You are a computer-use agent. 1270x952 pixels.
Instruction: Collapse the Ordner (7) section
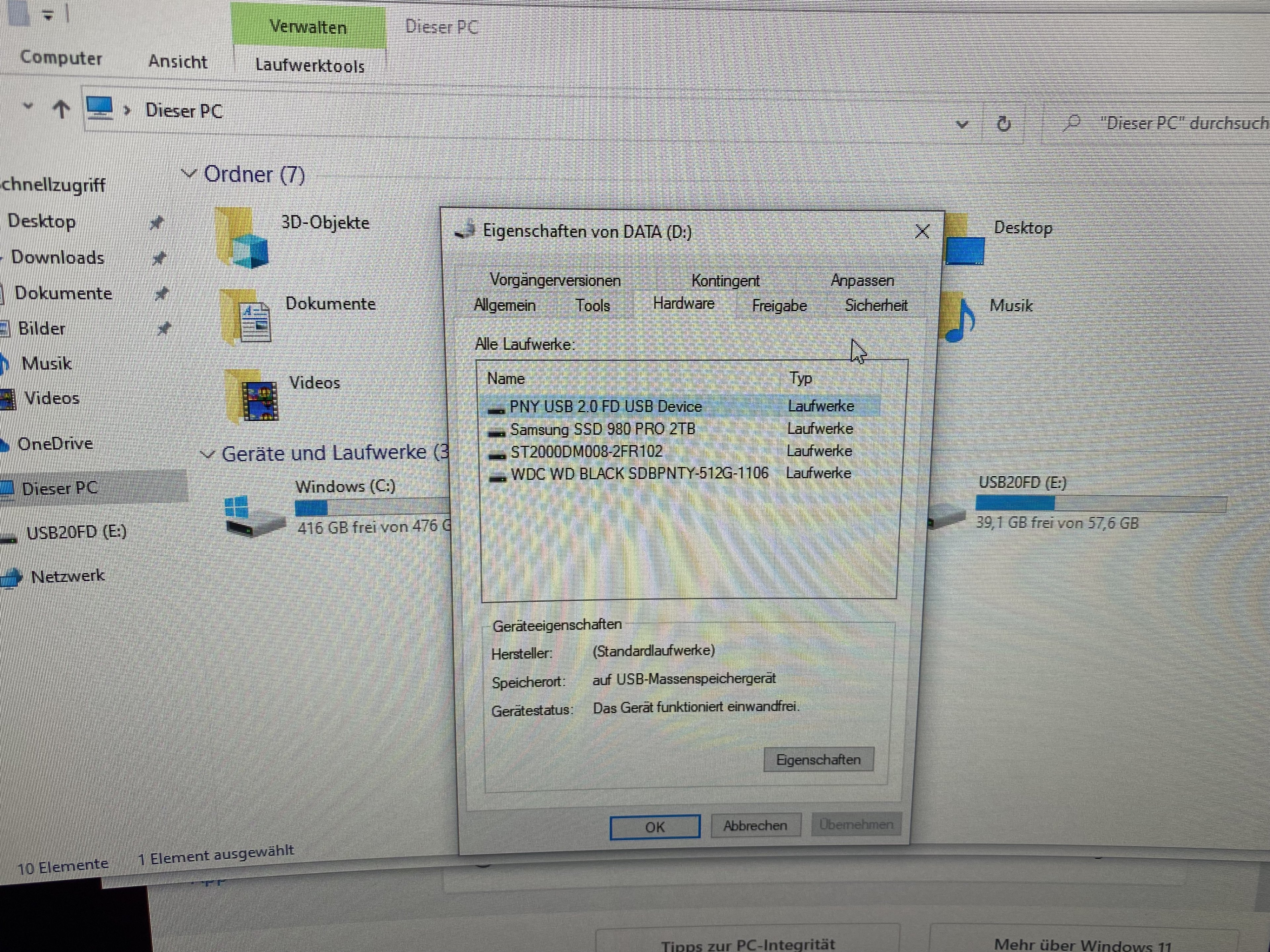[189, 173]
